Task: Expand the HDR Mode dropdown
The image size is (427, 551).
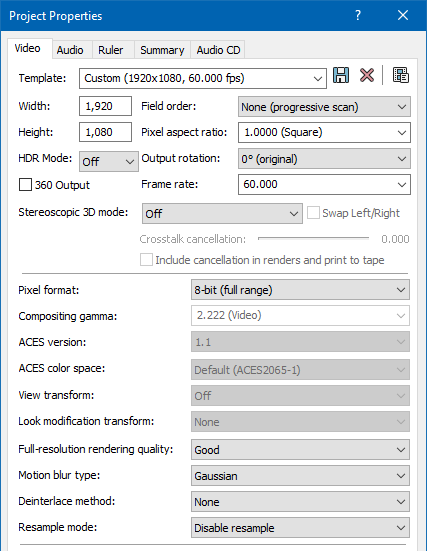Action: point(109,162)
